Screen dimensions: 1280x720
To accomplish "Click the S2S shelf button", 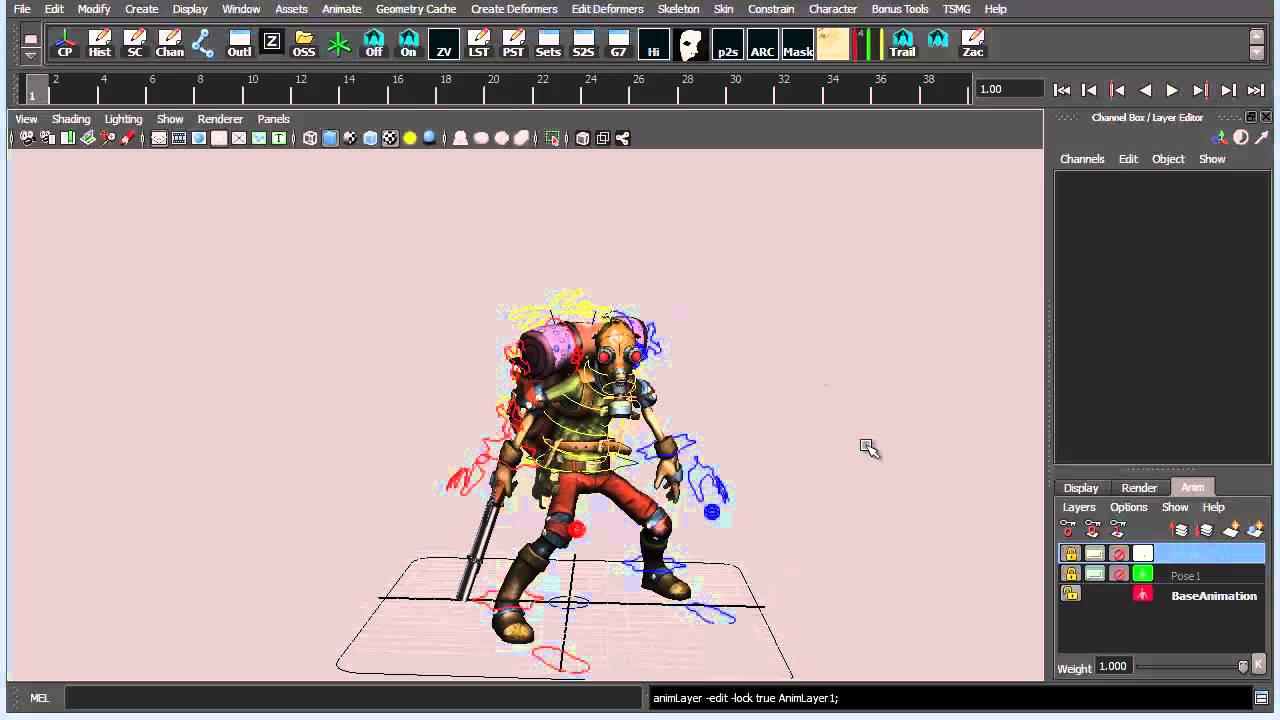I will [x=583, y=44].
